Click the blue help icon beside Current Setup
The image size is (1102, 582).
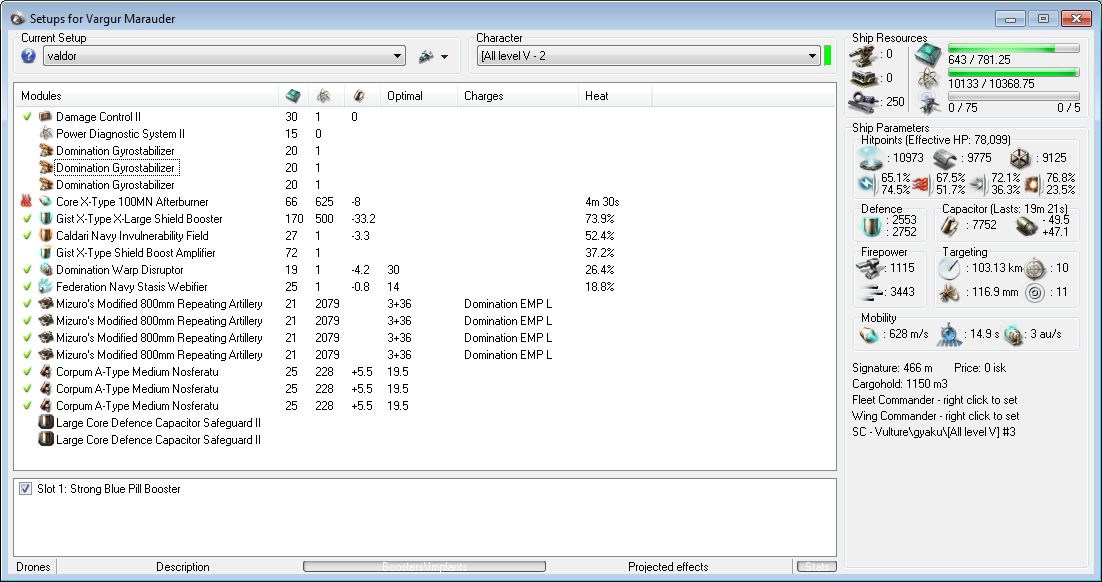tap(28, 56)
